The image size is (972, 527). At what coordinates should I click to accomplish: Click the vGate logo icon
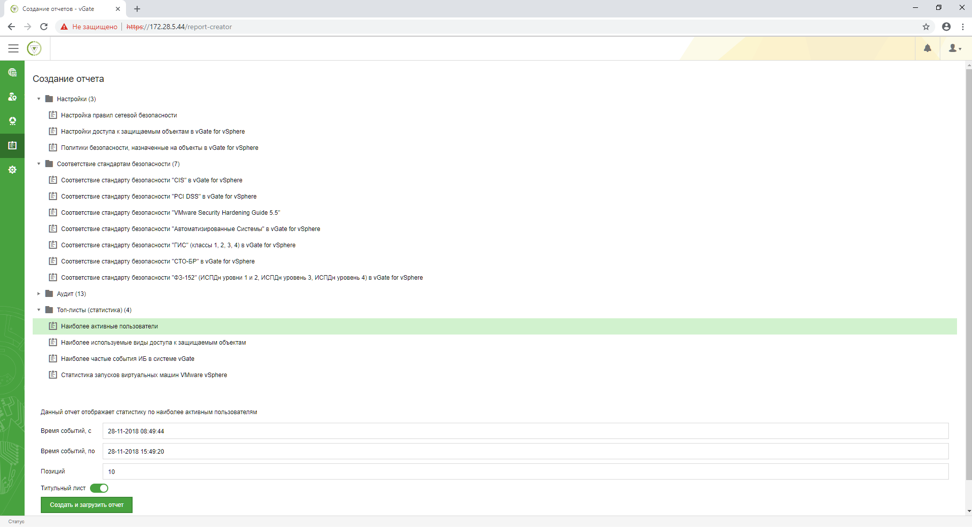[34, 48]
